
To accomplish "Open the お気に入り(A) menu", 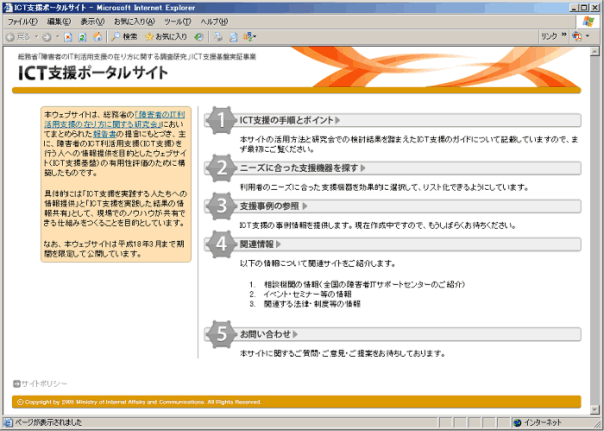I will tap(134, 22).
